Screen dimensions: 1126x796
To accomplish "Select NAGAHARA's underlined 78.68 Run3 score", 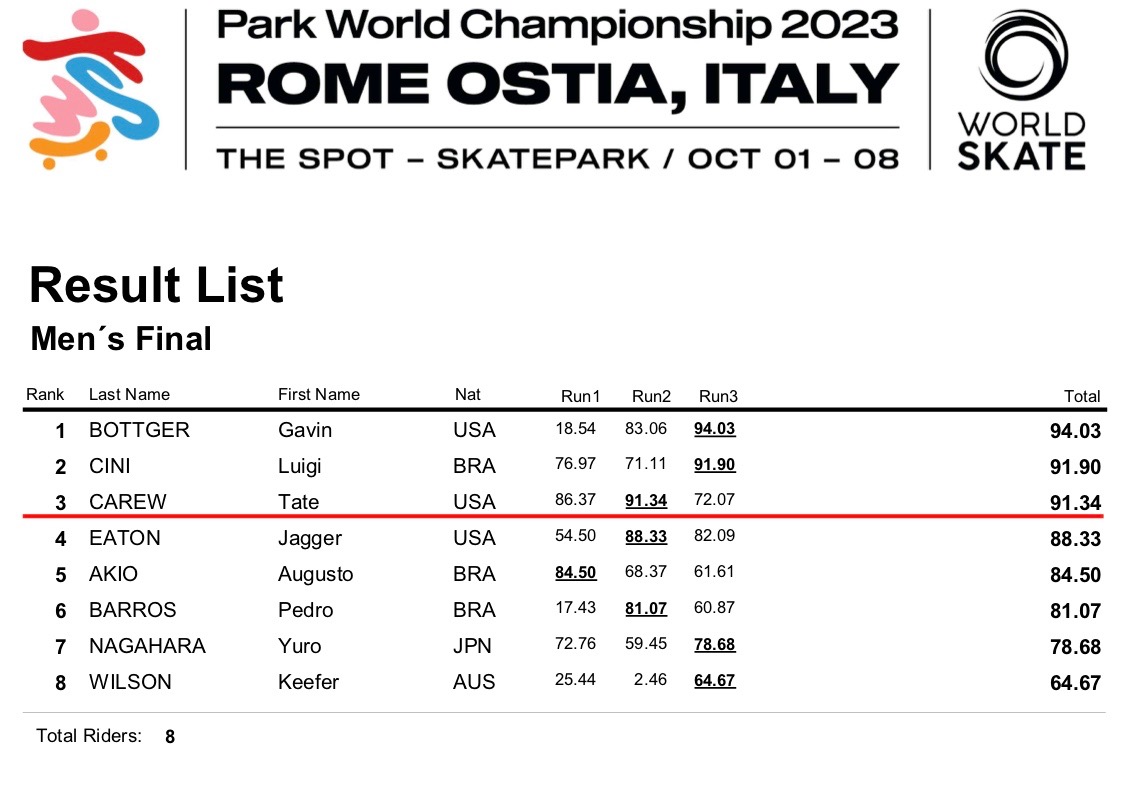I will (x=715, y=645).
